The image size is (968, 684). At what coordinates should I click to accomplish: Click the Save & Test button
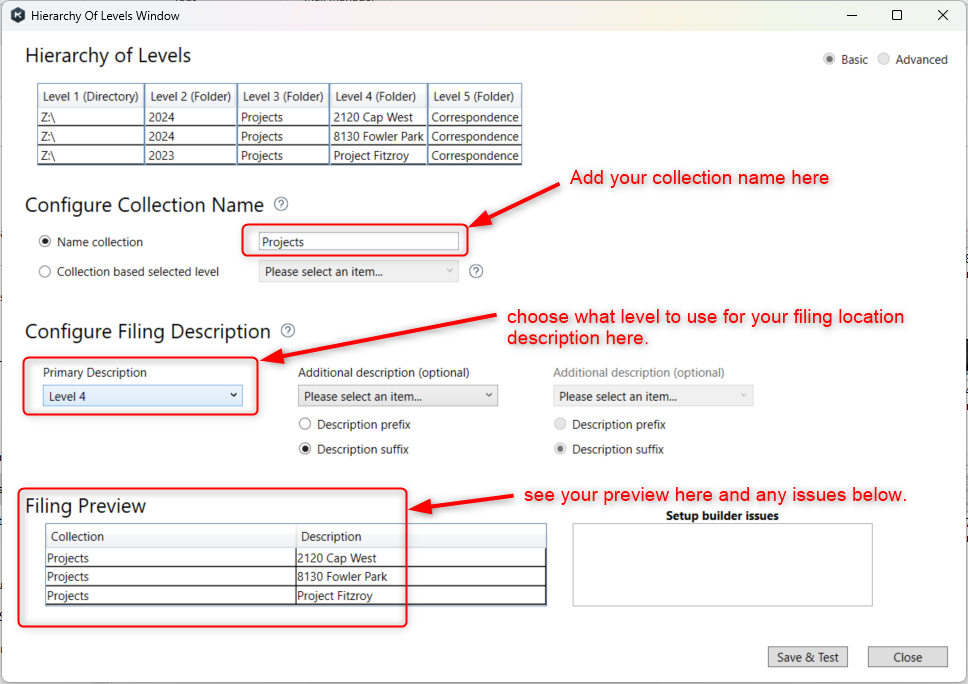click(807, 657)
